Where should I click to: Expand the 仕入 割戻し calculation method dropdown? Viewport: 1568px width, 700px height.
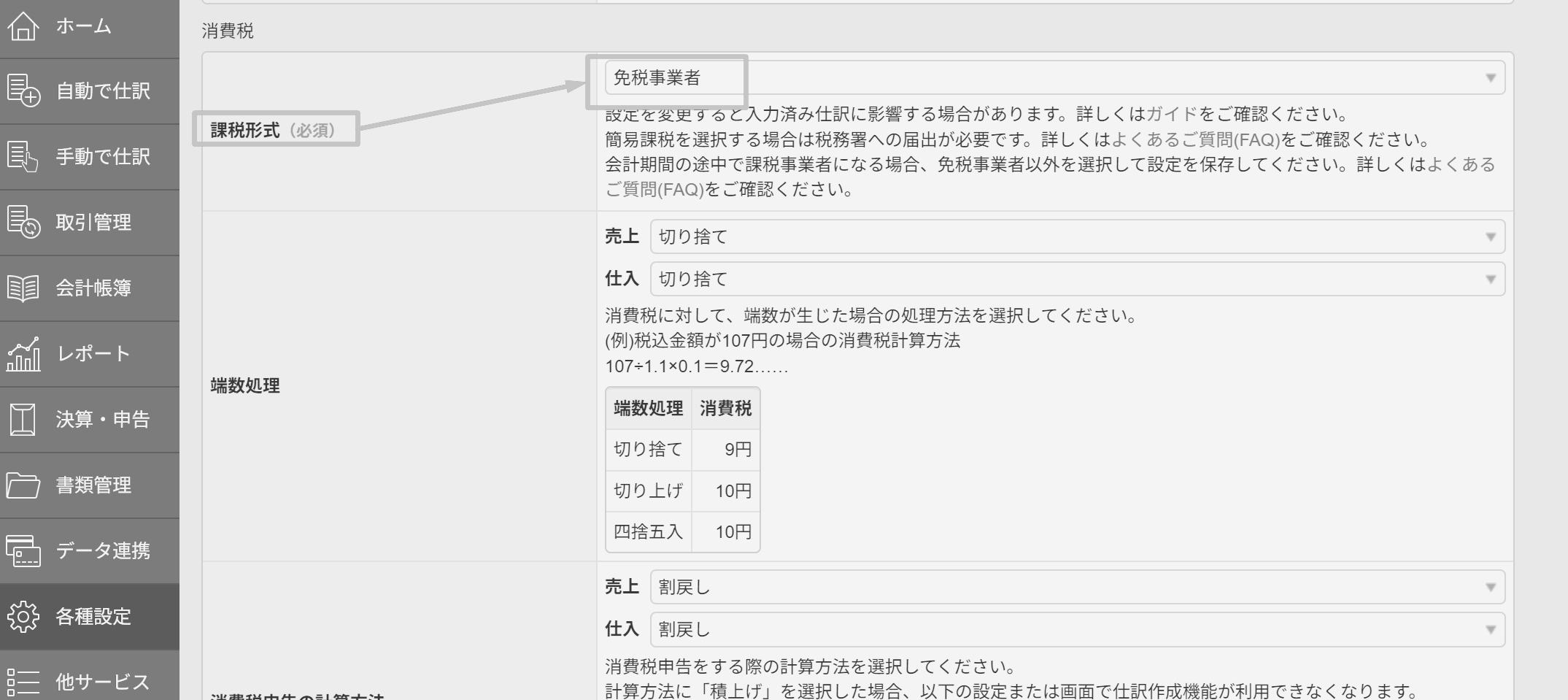[1076, 630]
